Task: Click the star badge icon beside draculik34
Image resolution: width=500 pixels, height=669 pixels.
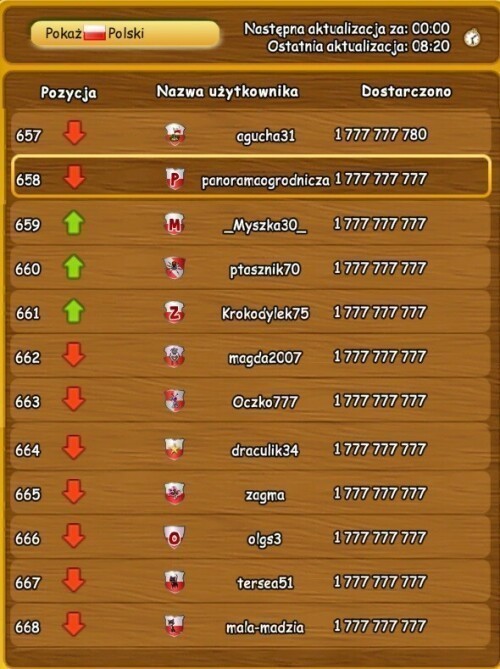Action: point(174,449)
